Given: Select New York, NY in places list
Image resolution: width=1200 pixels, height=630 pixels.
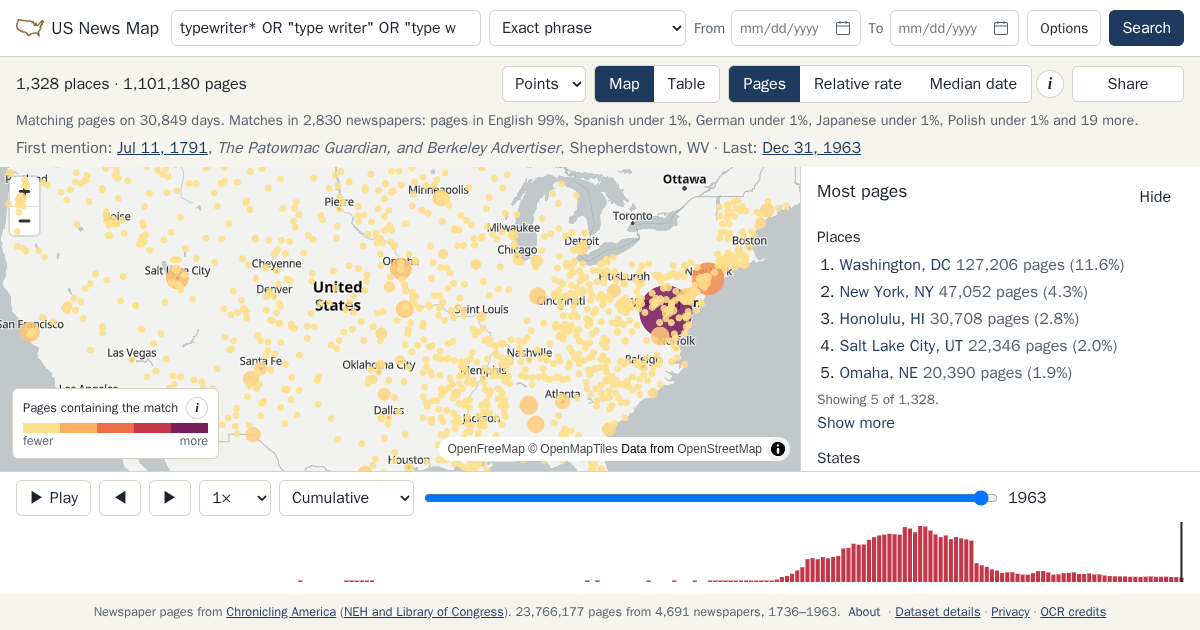Looking at the screenshot, I should [886, 292].
